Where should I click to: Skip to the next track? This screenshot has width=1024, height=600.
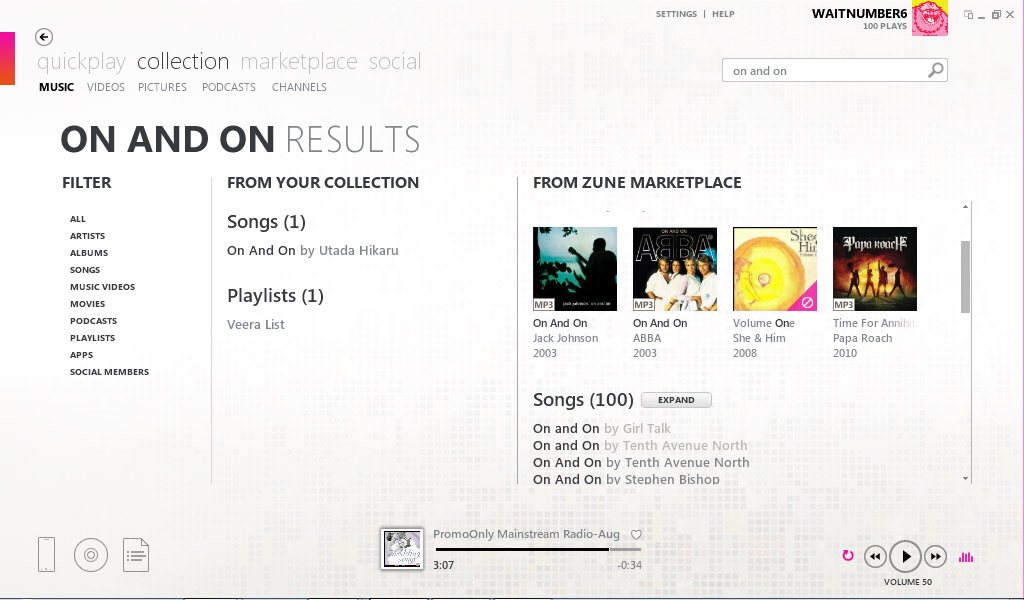click(935, 557)
